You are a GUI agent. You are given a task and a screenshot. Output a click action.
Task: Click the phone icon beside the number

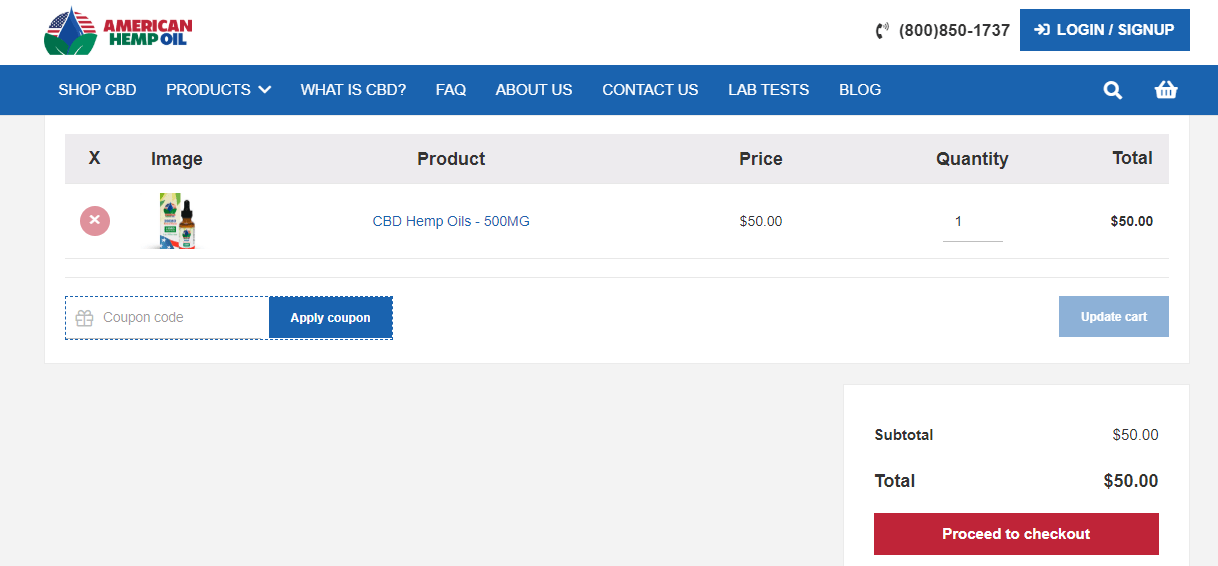tap(882, 31)
